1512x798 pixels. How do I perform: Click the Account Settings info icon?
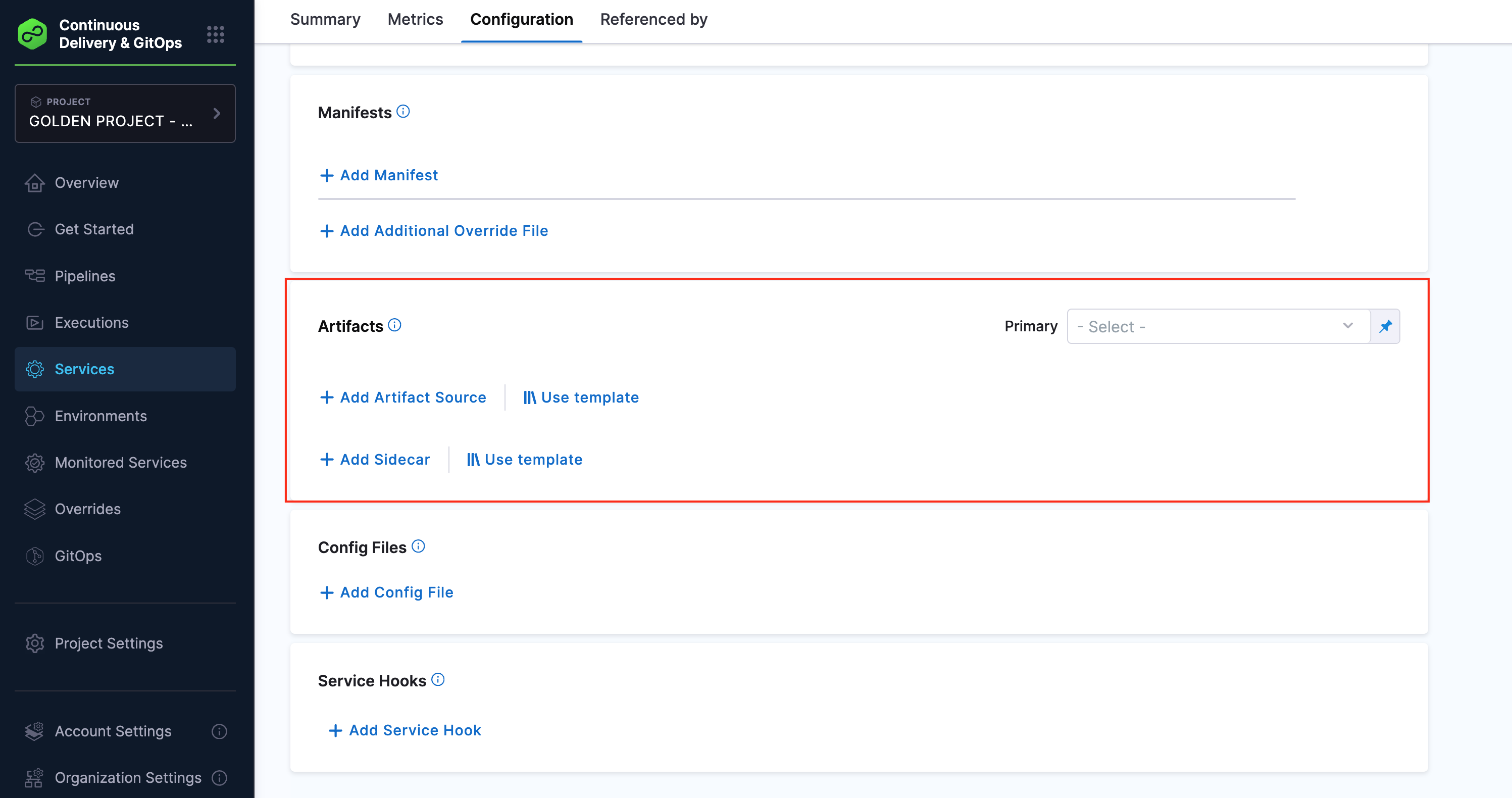tap(219, 731)
